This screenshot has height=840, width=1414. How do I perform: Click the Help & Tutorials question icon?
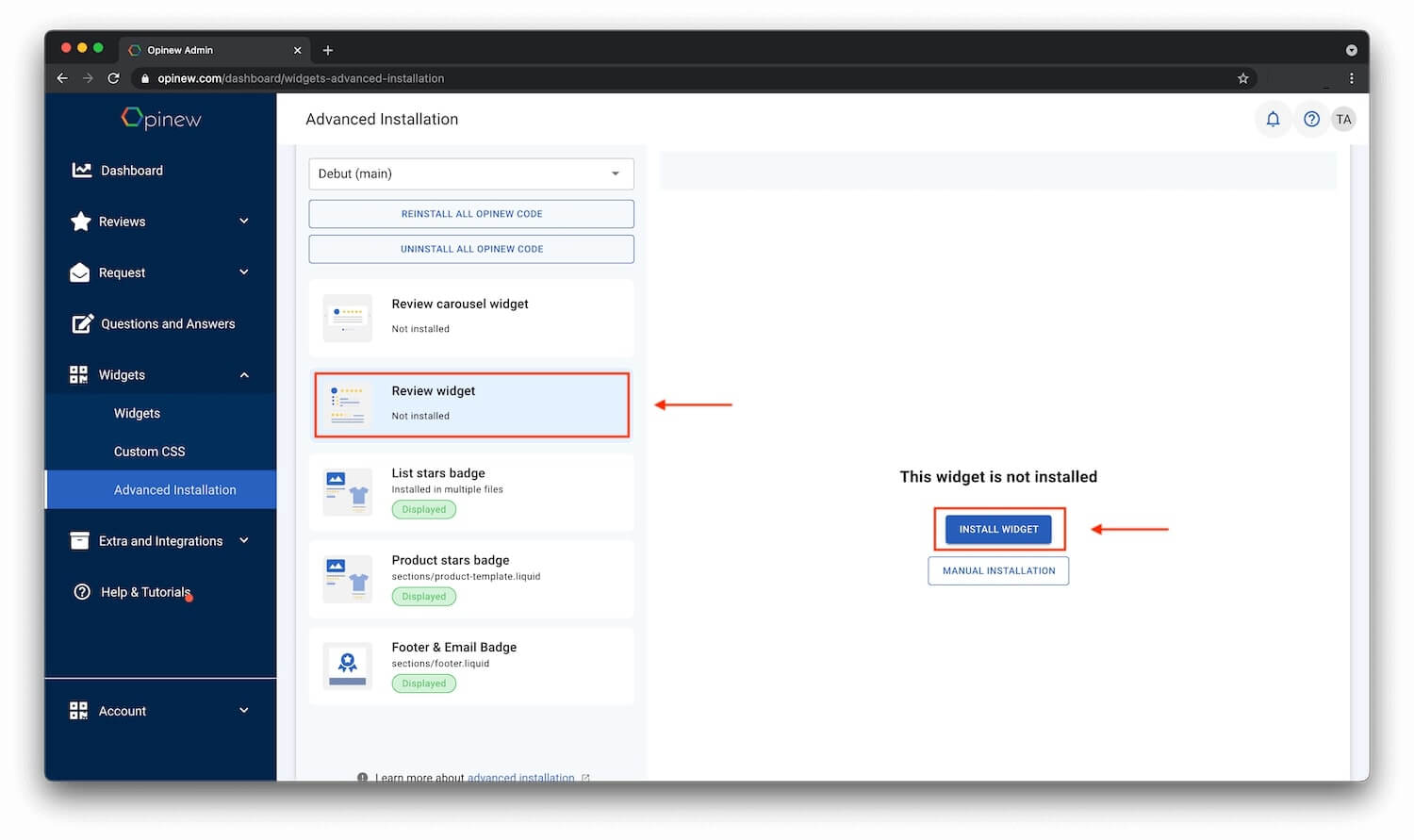82,592
